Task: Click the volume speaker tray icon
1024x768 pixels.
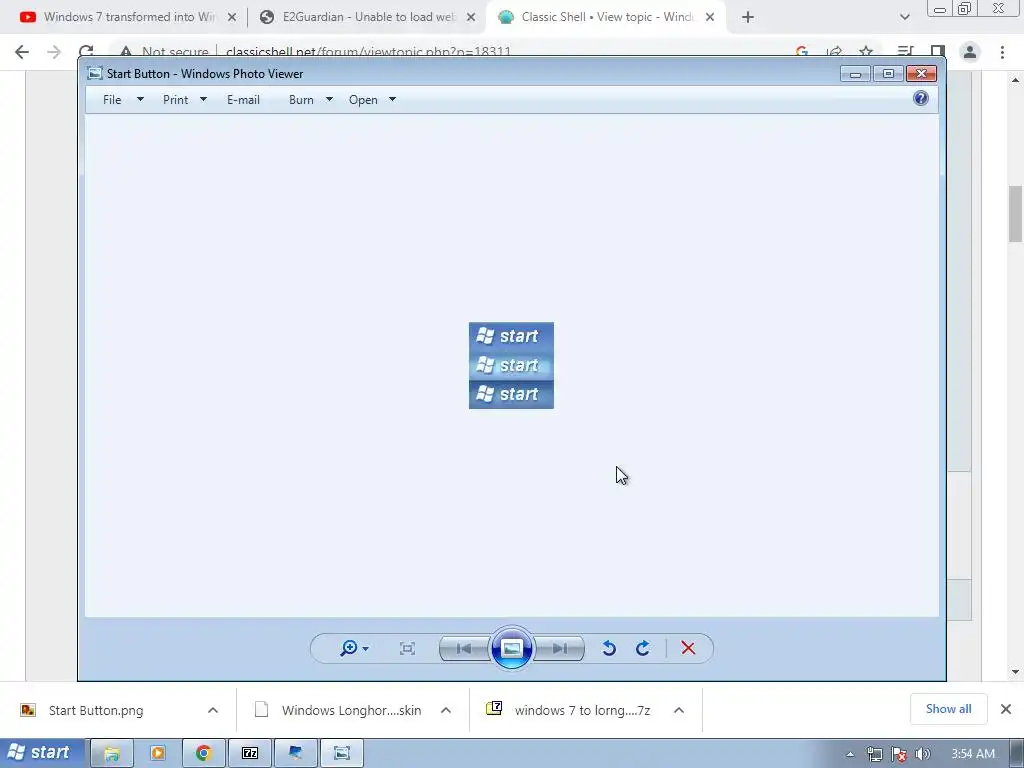Action: click(x=923, y=754)
